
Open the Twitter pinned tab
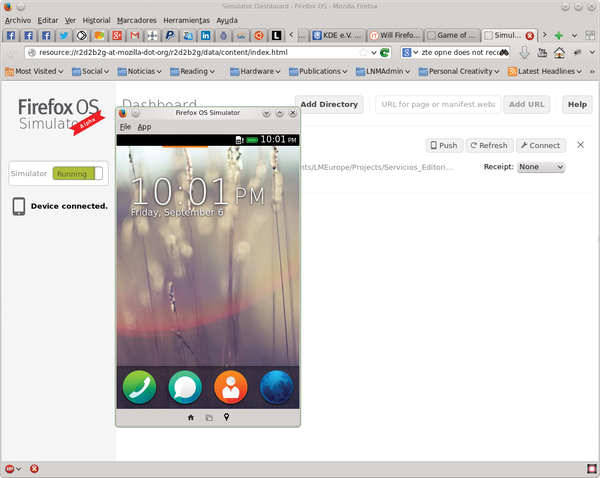[x=64, y=36]
